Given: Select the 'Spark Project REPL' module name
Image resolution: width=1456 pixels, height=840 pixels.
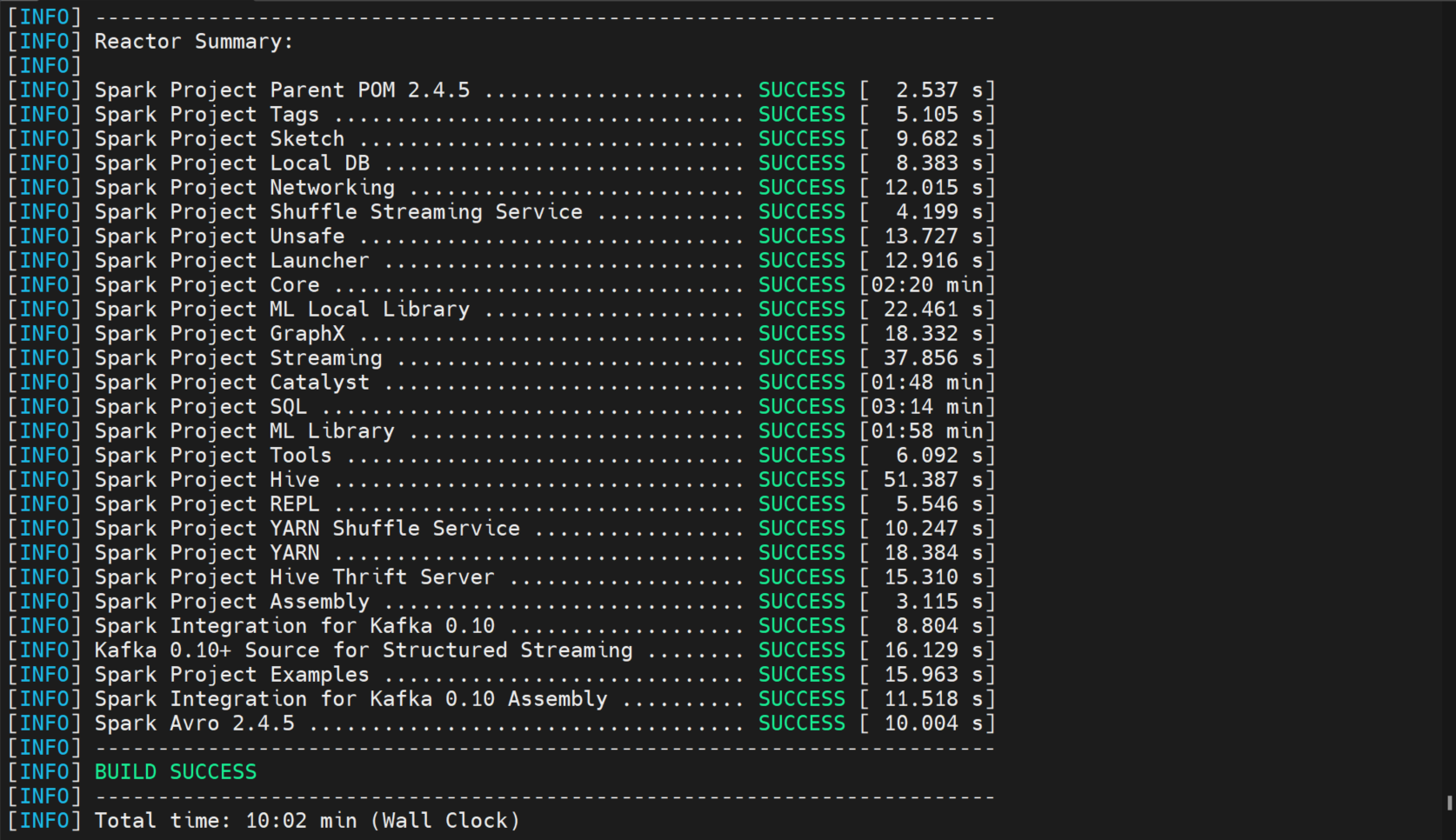Looking at the screenshot, I should pos(207,504).
